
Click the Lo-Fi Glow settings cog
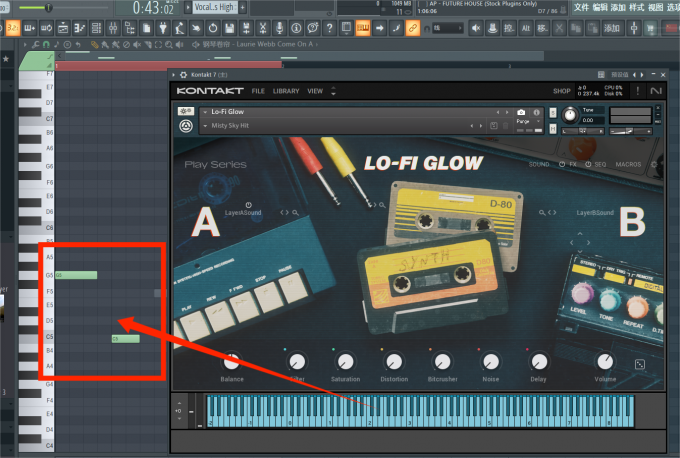(x=654, y=164)
